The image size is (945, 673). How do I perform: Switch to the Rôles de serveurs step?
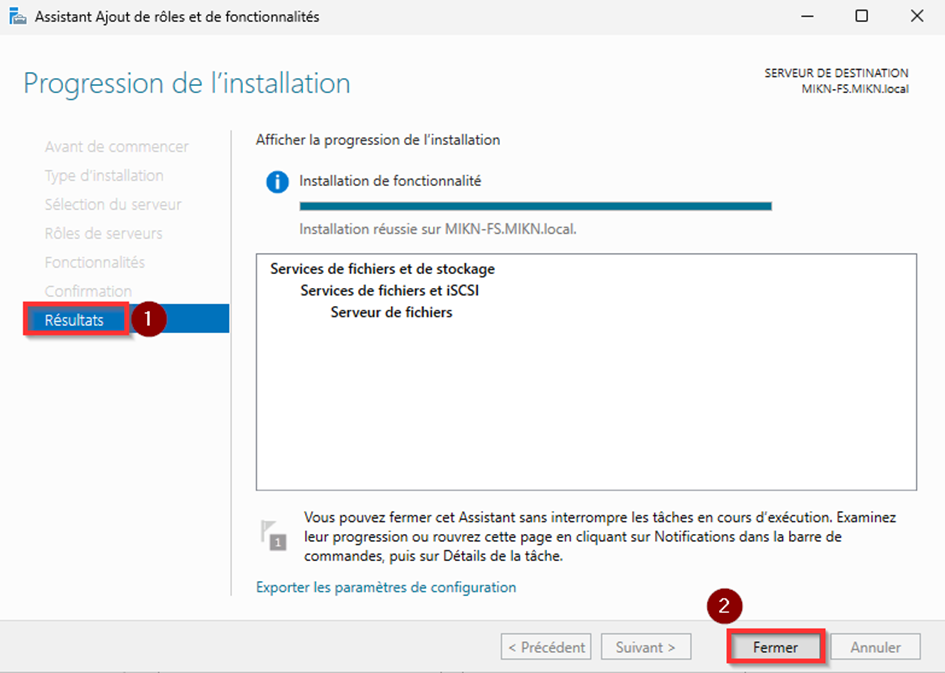click(103, 234)
